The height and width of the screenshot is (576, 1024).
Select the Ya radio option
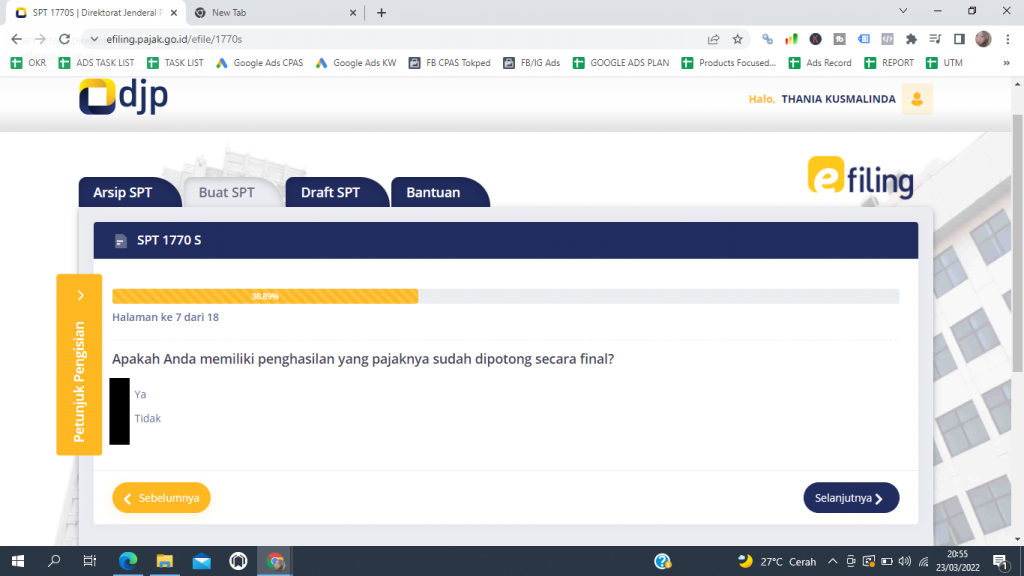click(x=120, y=394)
